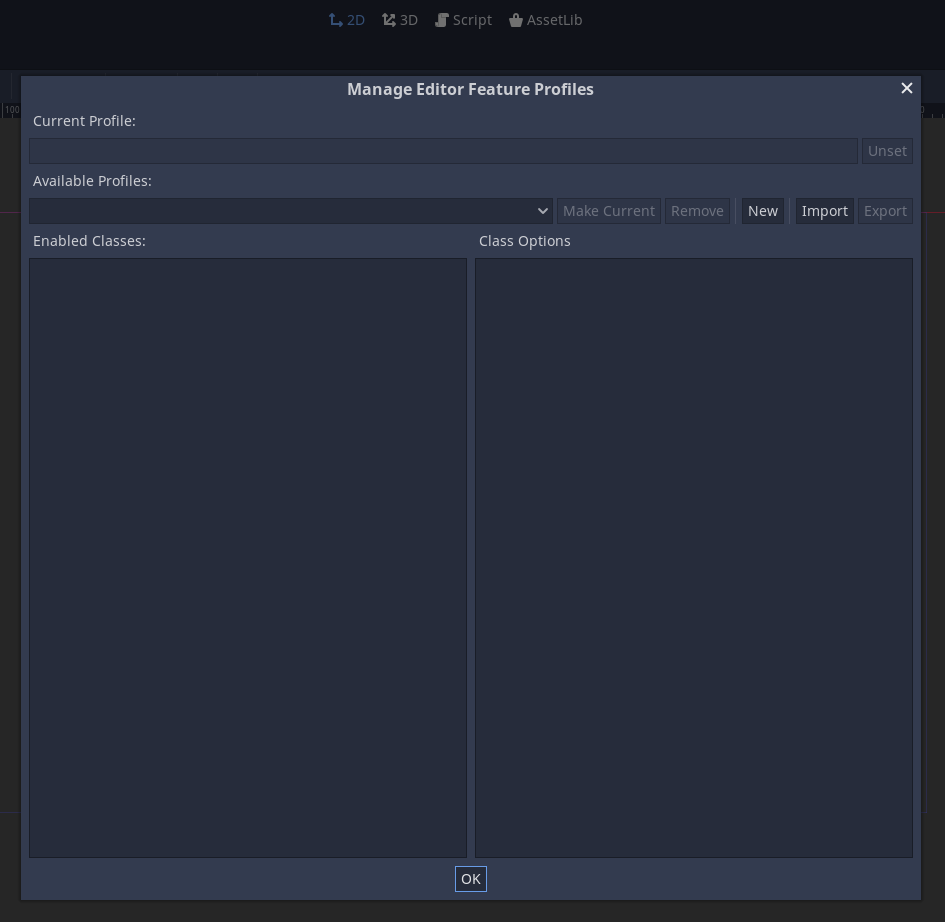This screenshot has height=922, width=945.
Task: Click the Make Current button
Action: pyautogui.click(x=609, y=210)
